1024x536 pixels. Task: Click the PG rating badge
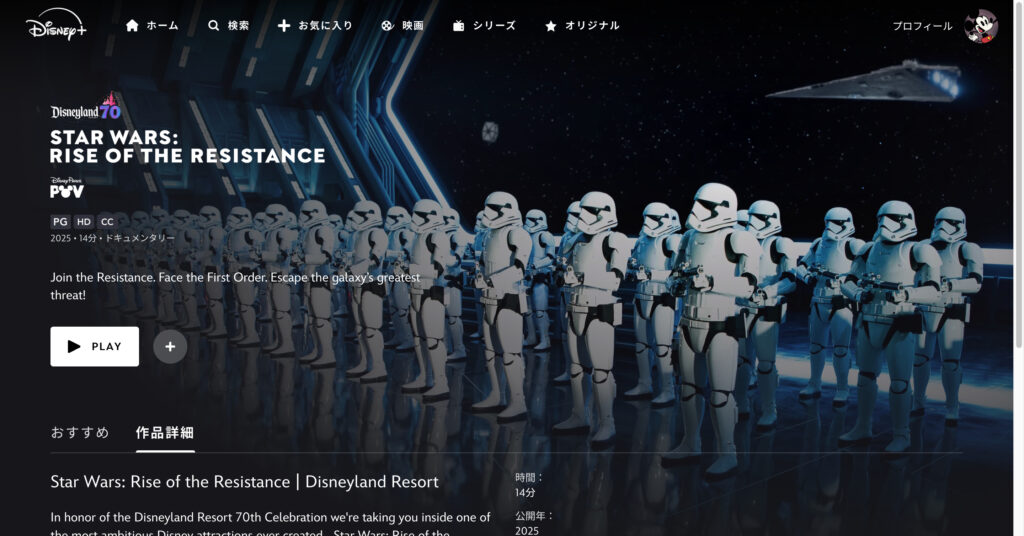[x=60, y=222]
